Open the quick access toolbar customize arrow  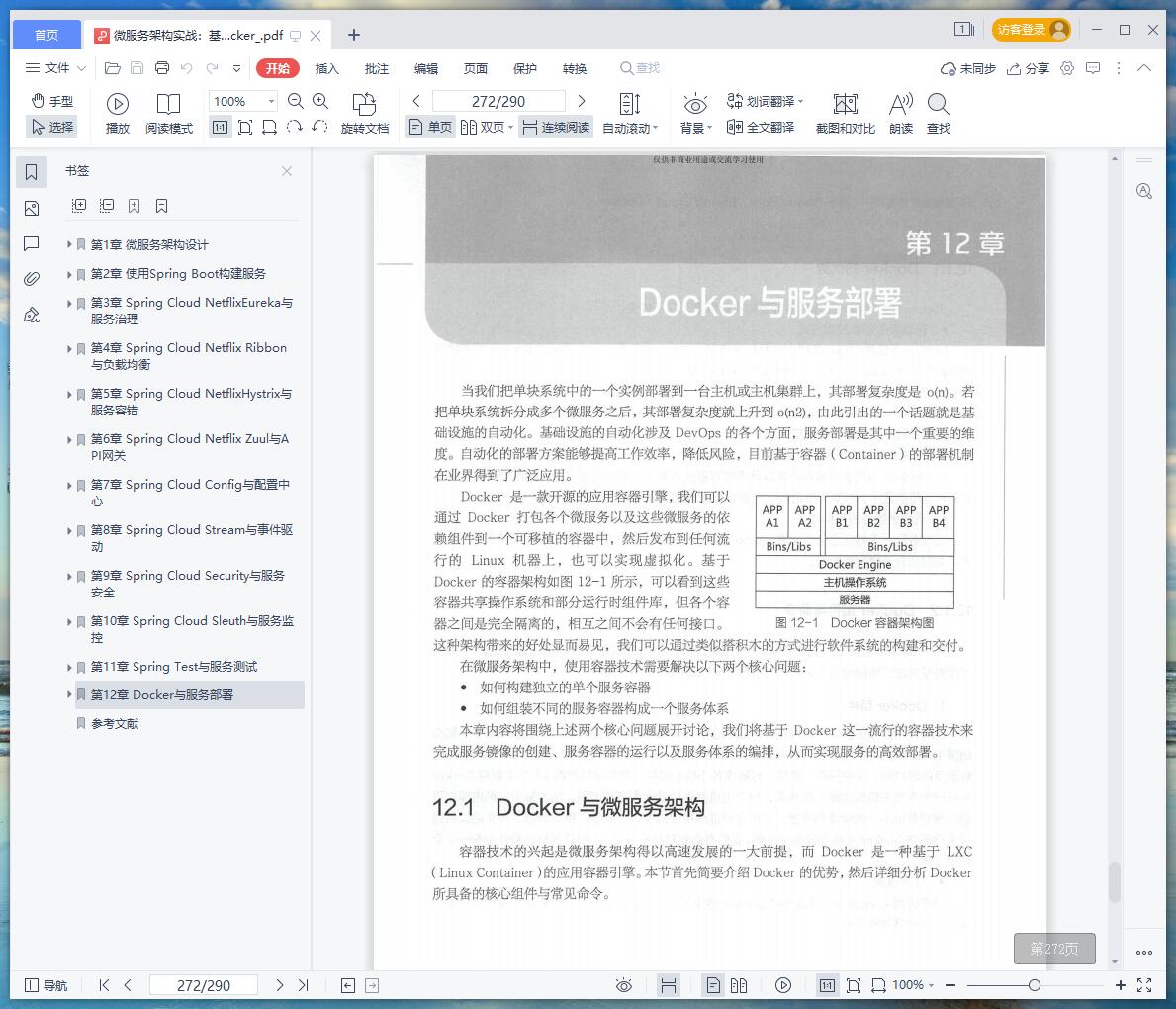(237, 68)
